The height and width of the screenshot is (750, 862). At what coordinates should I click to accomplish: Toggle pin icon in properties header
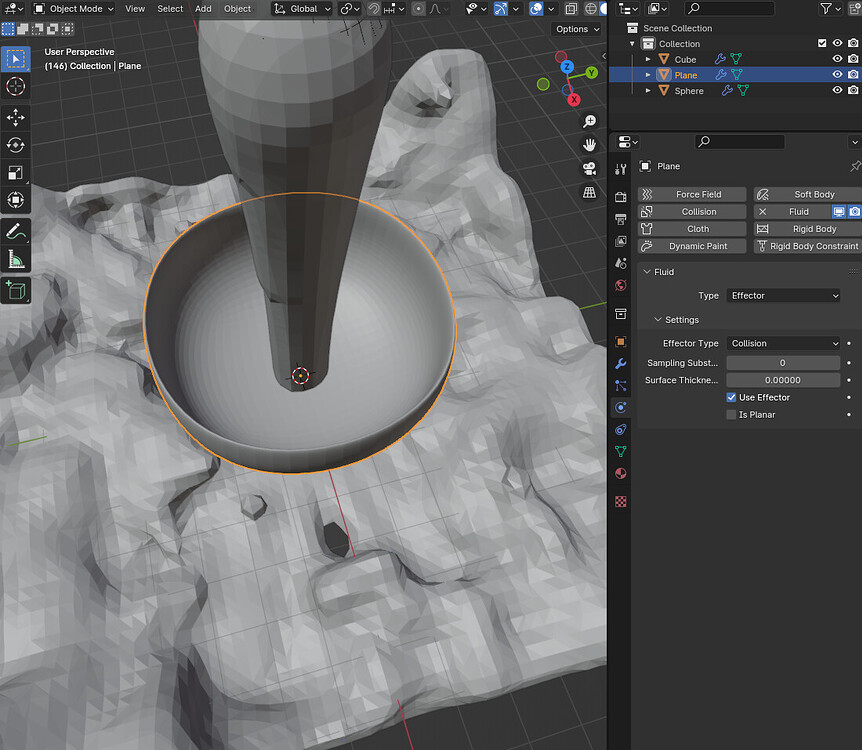[x=855, y=166]
